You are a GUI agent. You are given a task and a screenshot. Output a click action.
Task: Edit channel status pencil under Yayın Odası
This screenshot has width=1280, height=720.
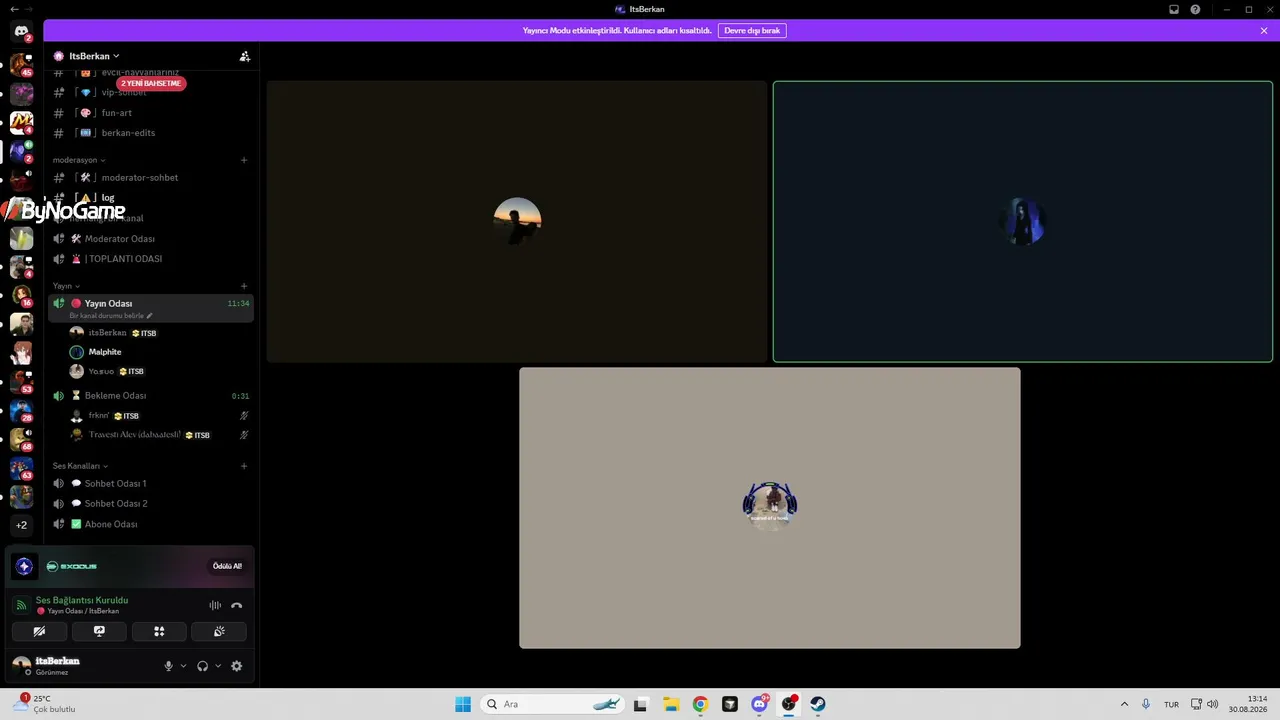pos(149,316)
